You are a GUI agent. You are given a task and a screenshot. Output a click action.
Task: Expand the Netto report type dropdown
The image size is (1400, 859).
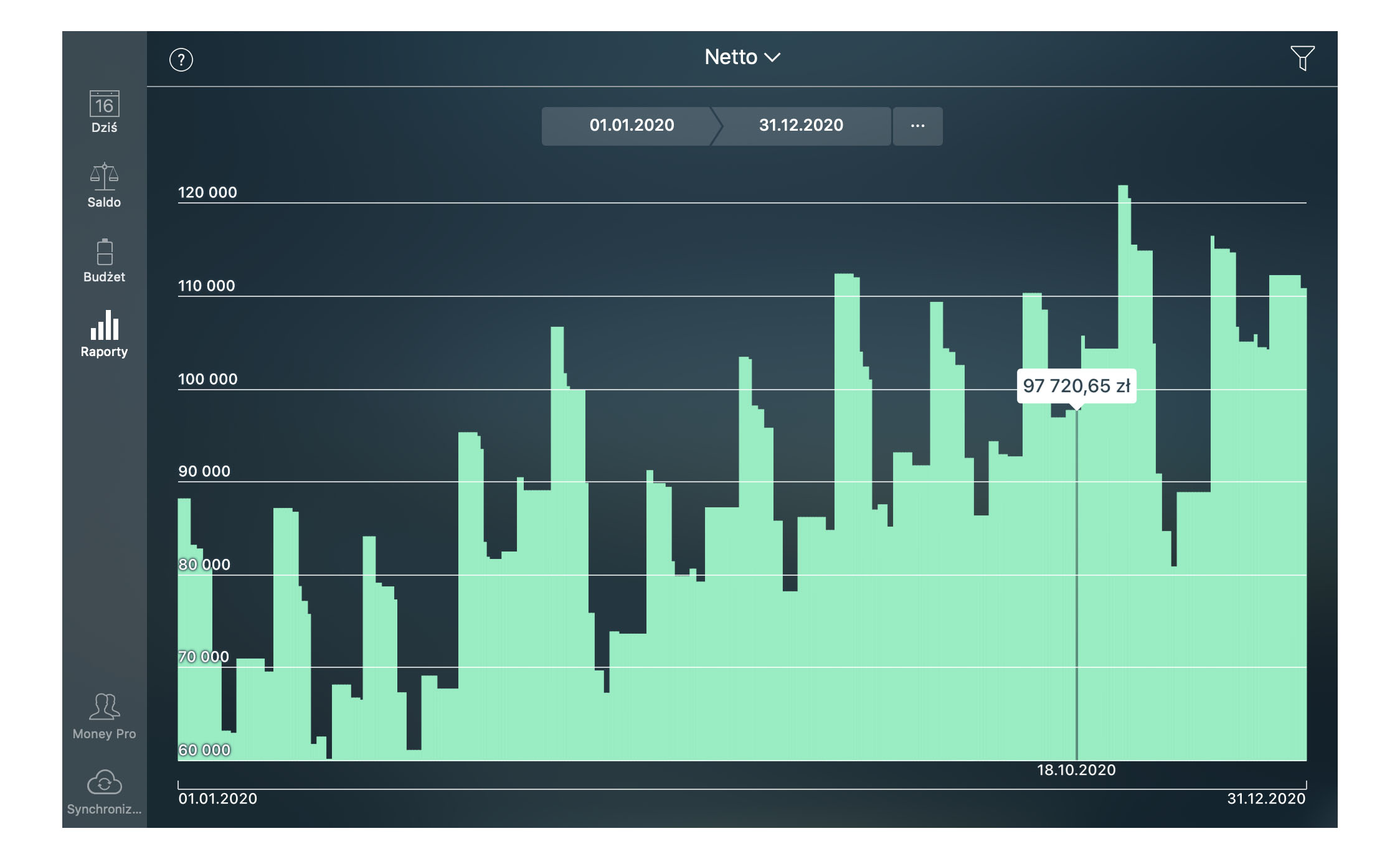pos(742,57)
